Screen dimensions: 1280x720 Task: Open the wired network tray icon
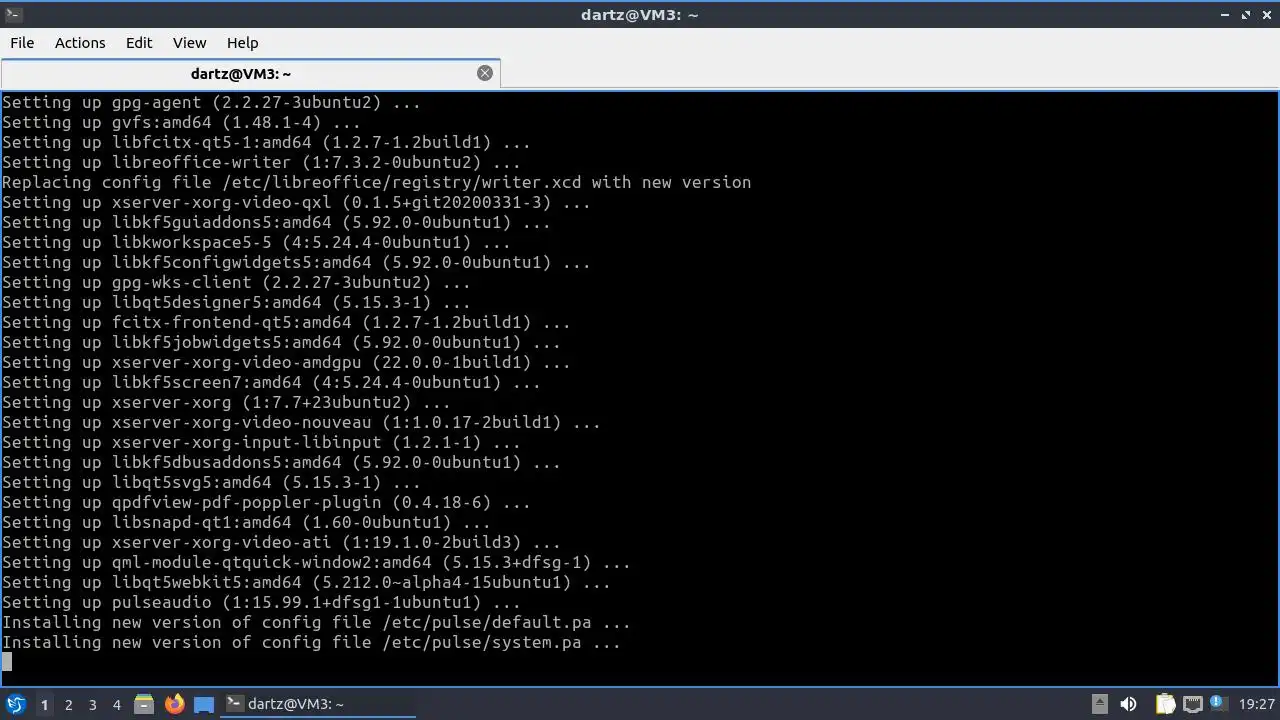pyautogui.click(x=1193, y=704)
